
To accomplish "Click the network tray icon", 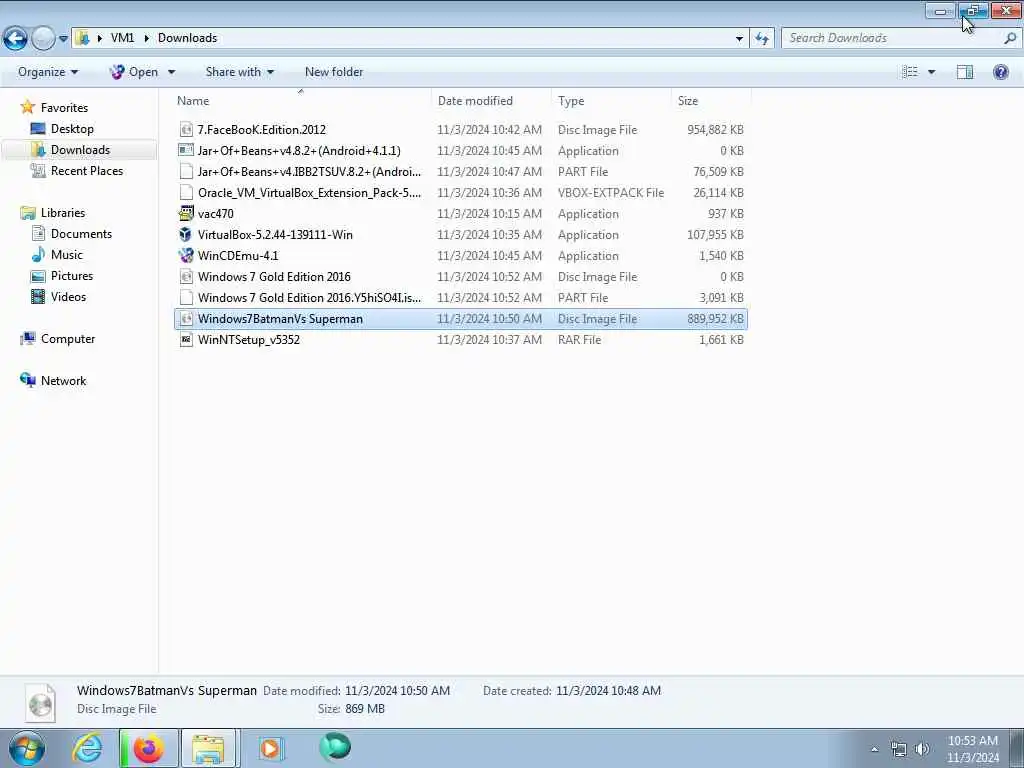I will pyautogui.click(x=899, y=749).
